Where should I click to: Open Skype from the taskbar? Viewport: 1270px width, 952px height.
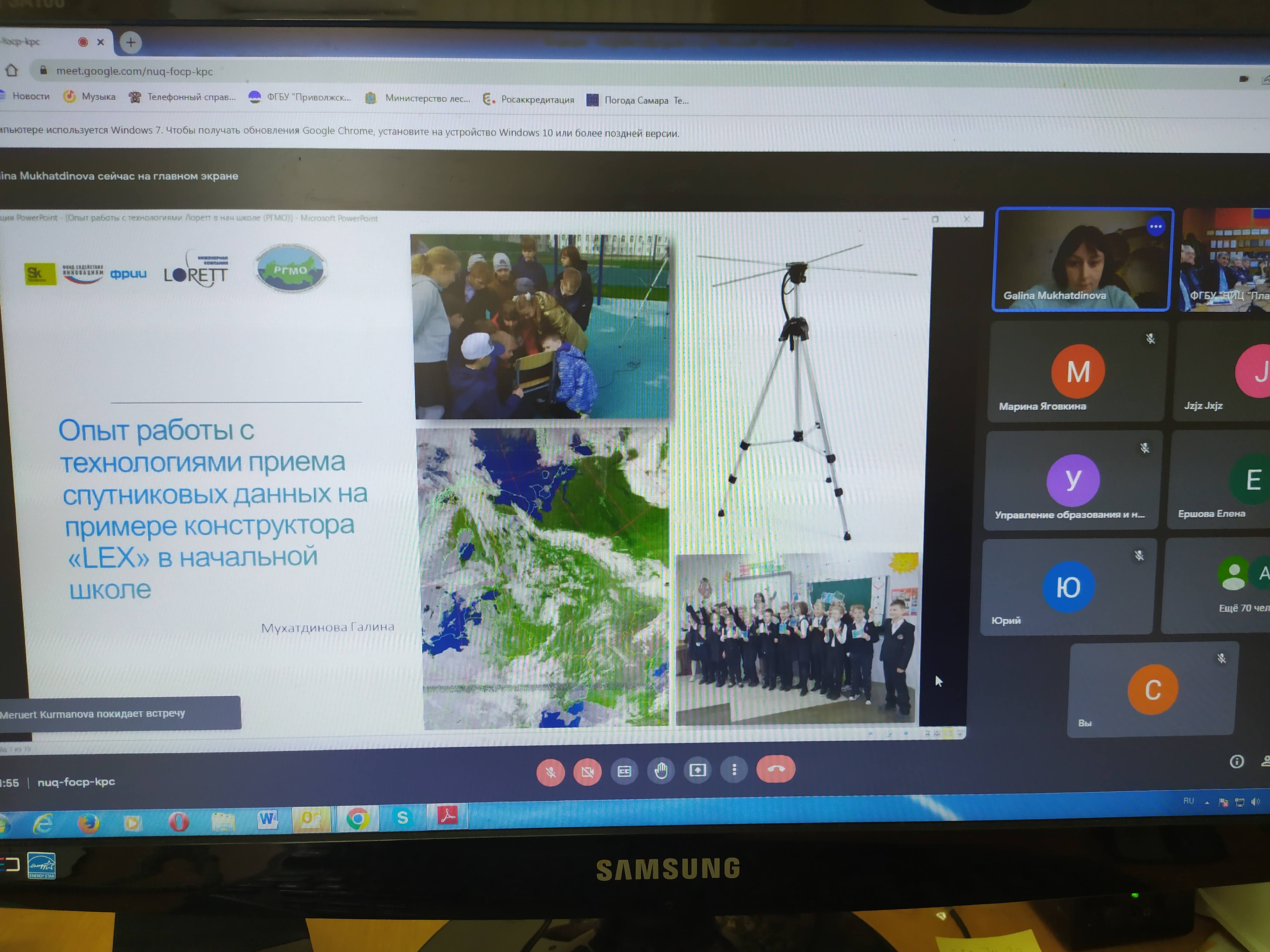coord(403,817)
